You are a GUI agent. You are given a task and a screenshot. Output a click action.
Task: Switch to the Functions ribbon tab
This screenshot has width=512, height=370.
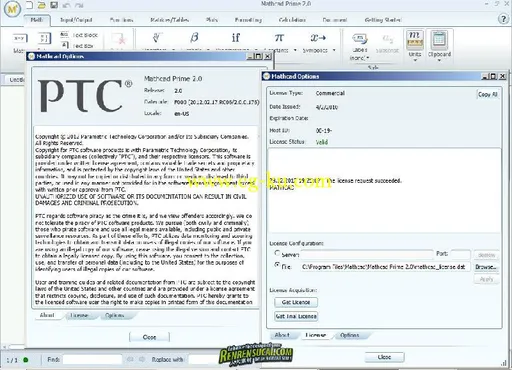coord(121,20)
